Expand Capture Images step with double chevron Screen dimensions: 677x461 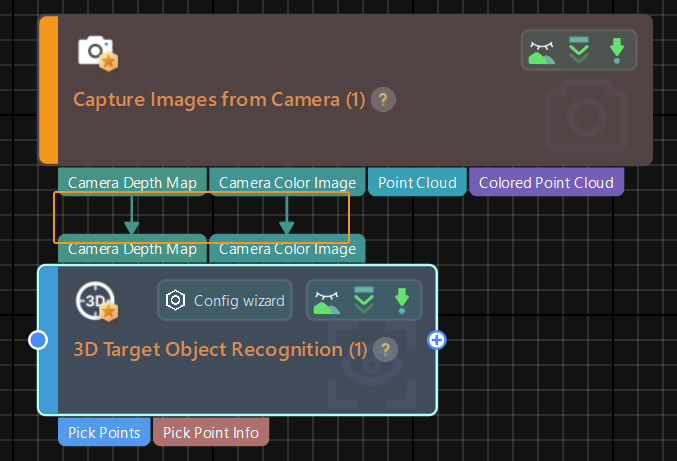pyautogui.click(x=579, y=50)
